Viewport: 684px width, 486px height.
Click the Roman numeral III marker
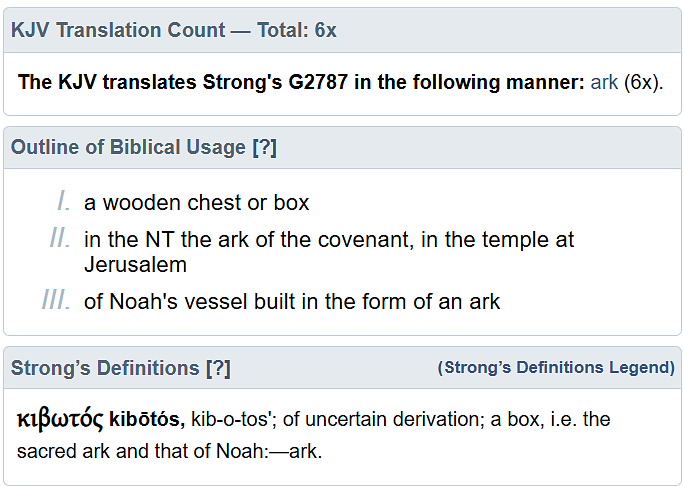[x=56, y=301]
